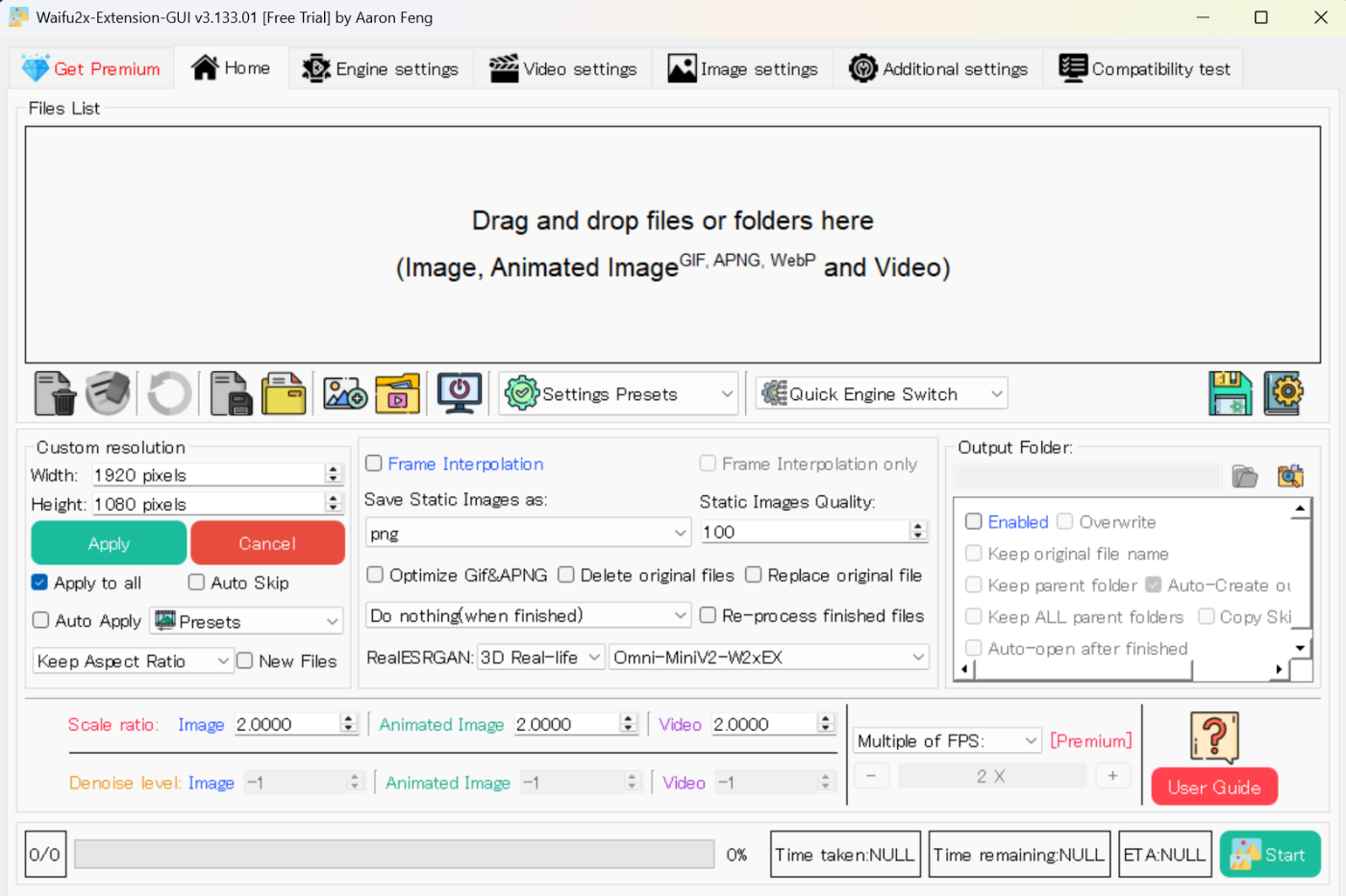
Task: Check the Auto Apply checkbox
Action: (40, 620)
